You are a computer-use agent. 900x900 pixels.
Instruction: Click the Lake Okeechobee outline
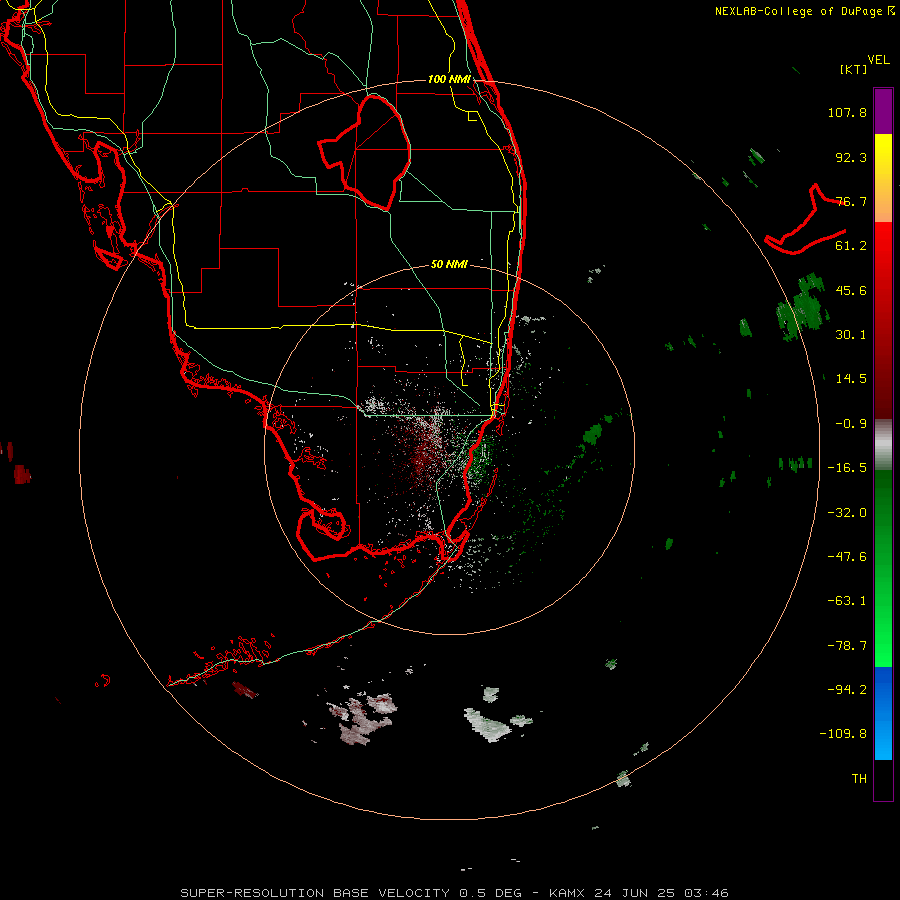[364, 152]
